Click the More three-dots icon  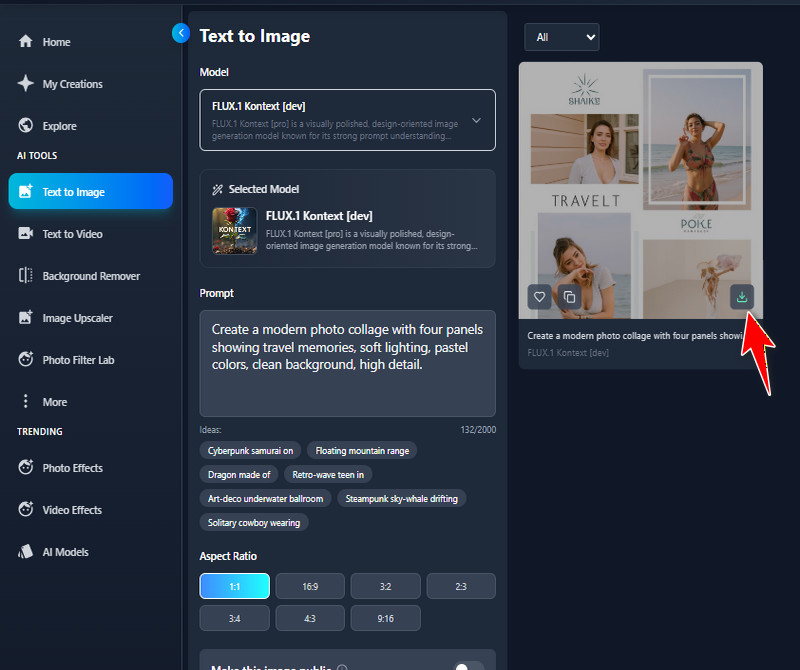[x=26, y=401]
